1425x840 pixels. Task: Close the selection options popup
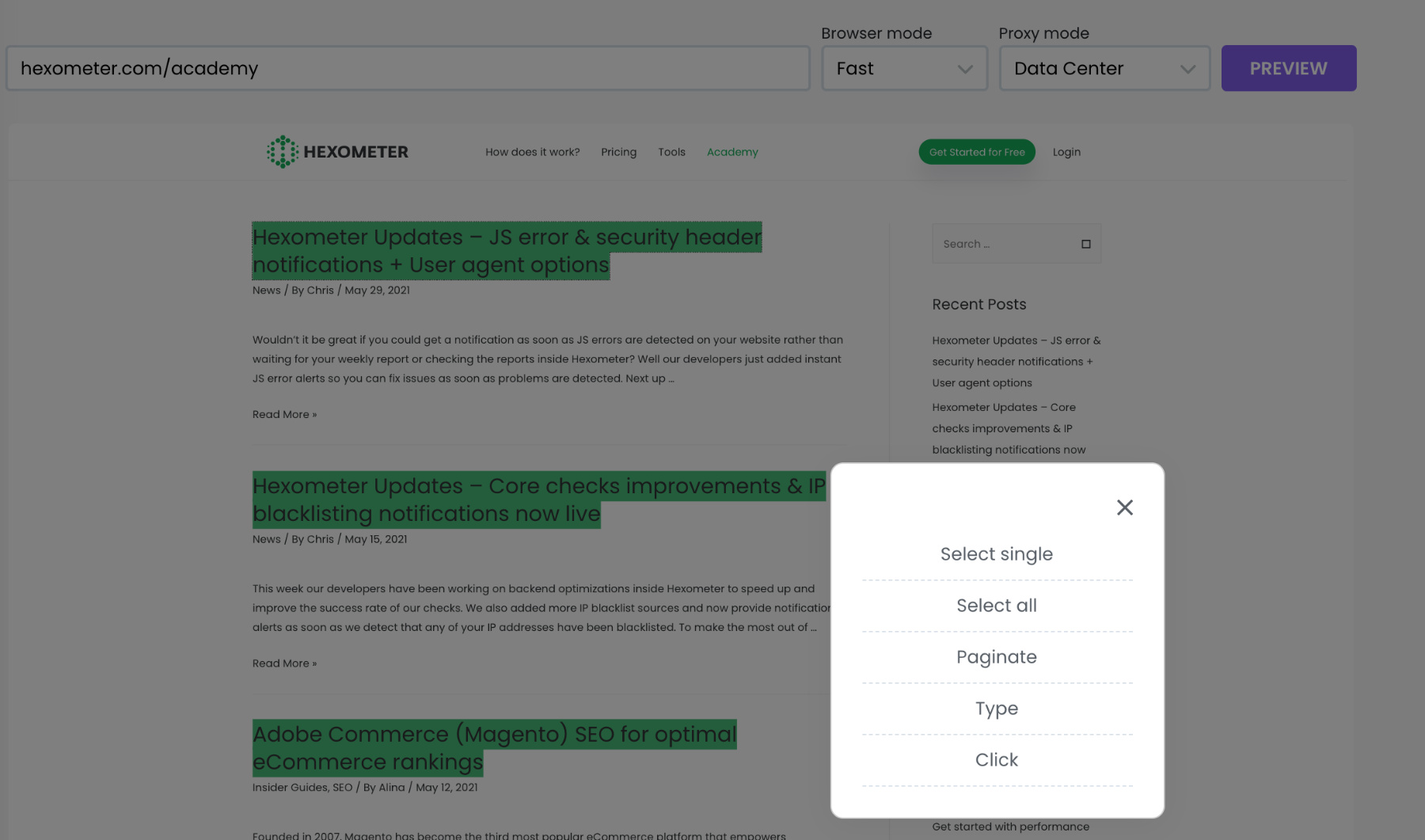click(x=1124, y=507)
